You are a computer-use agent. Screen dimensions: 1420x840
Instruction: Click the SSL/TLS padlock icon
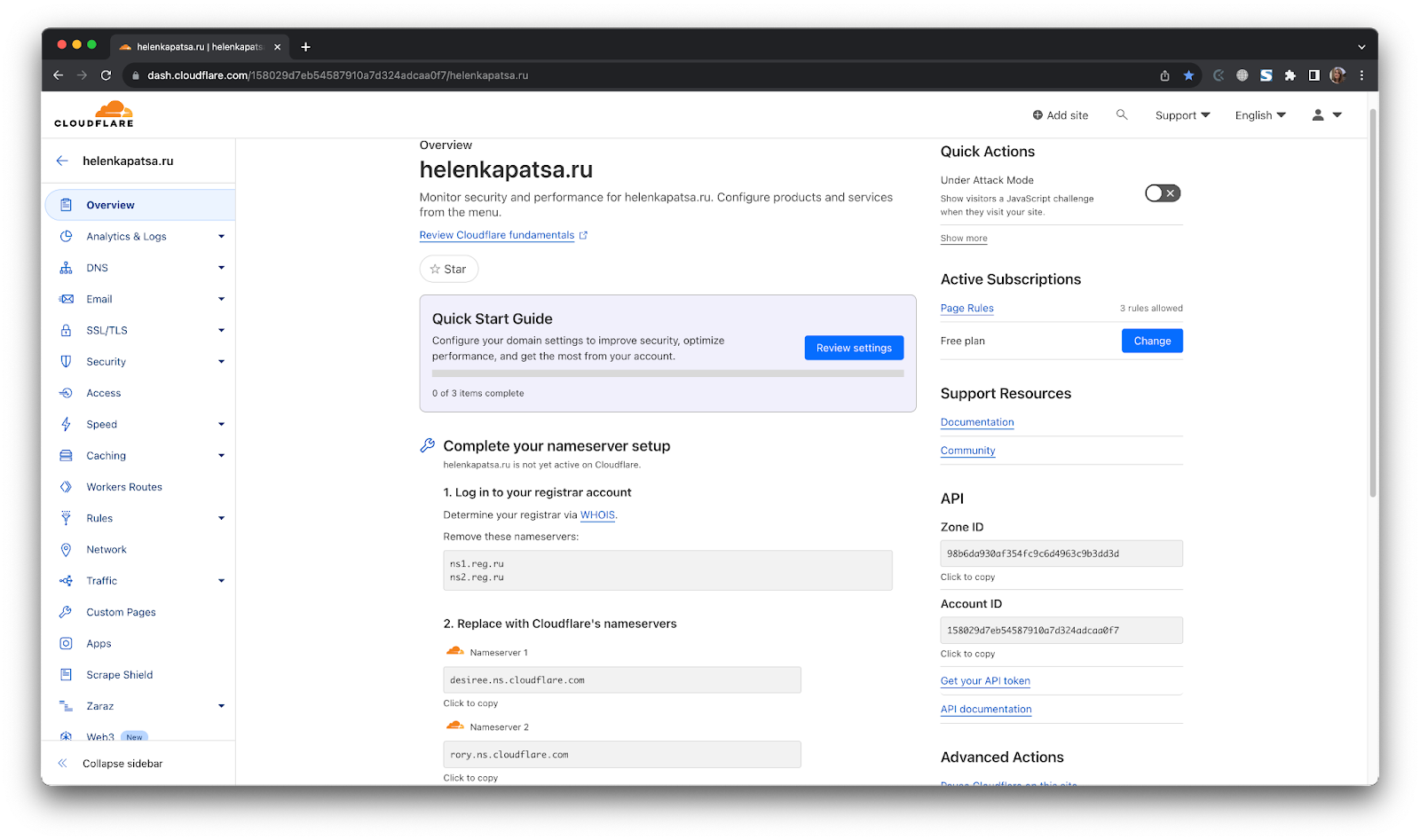pyautogui.click(x=66, y=330)
